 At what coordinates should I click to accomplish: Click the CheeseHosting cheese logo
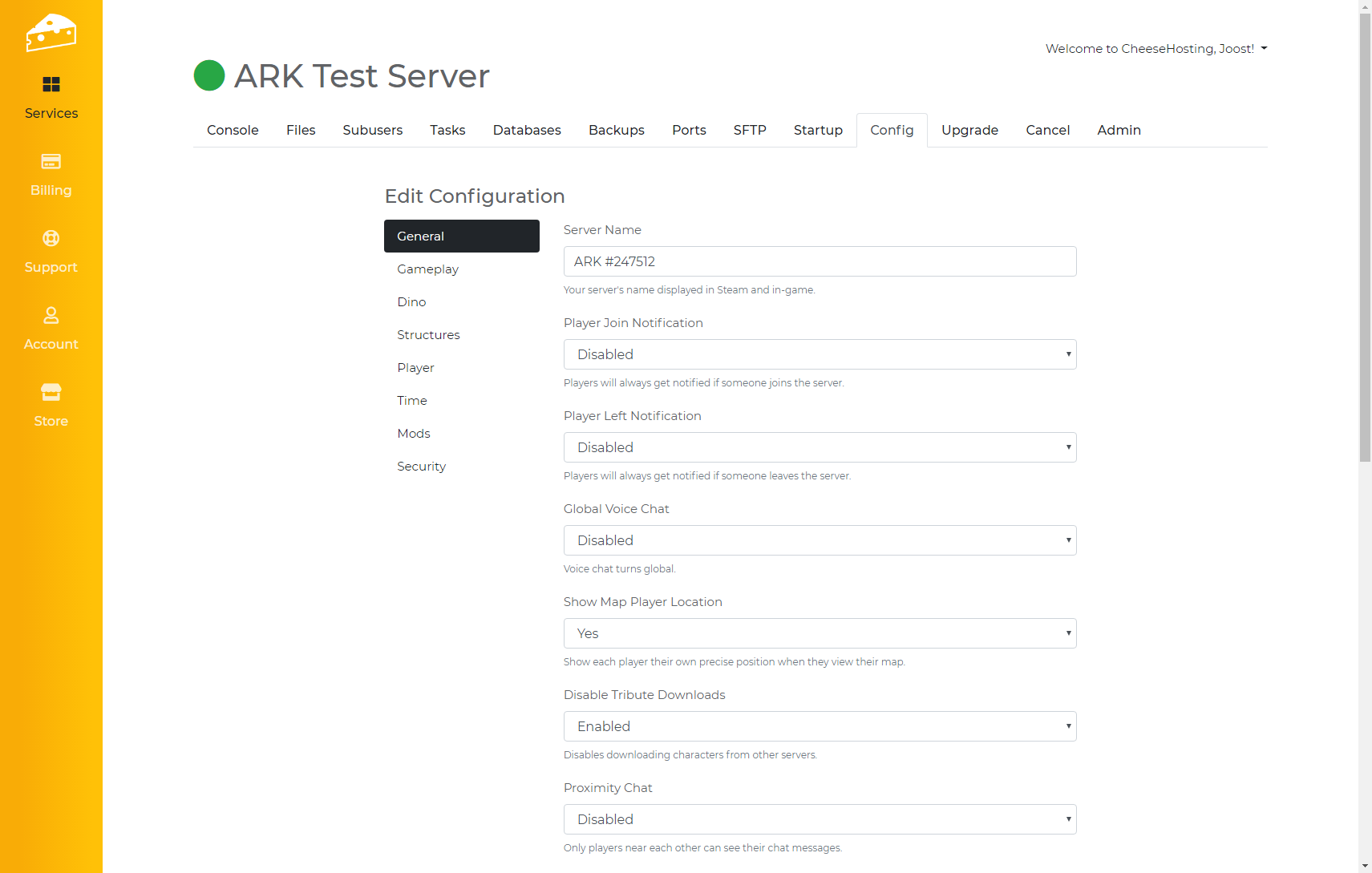coord(51,33)
